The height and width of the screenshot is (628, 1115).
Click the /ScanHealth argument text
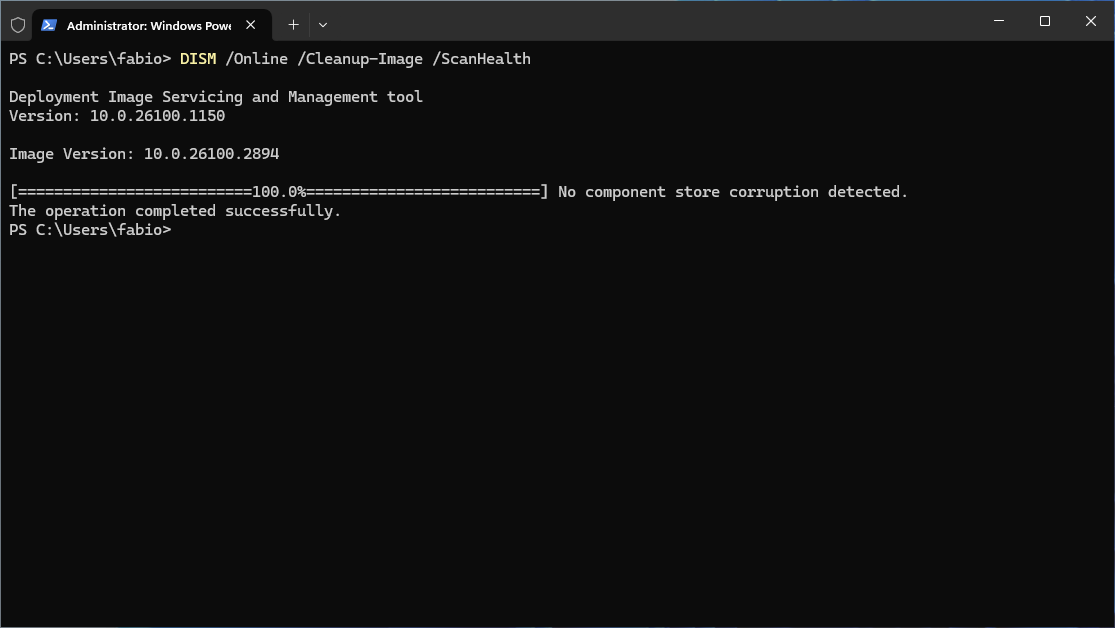point(481,59)
